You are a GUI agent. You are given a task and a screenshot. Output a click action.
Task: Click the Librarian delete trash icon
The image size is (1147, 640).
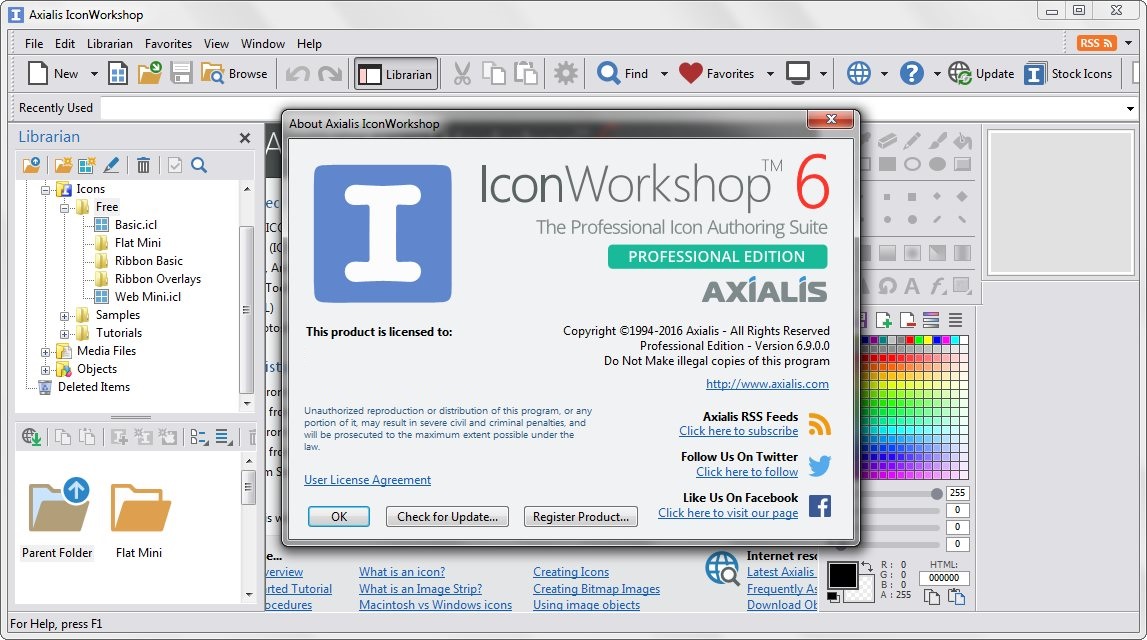point(143,165)
